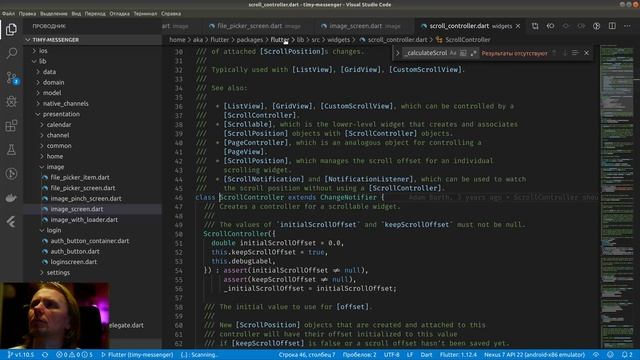Viewport: 640px width, 360px height.
Task: Click Flutter (timy-messenger) debug launch in the status bar
Action: (137, 355)
